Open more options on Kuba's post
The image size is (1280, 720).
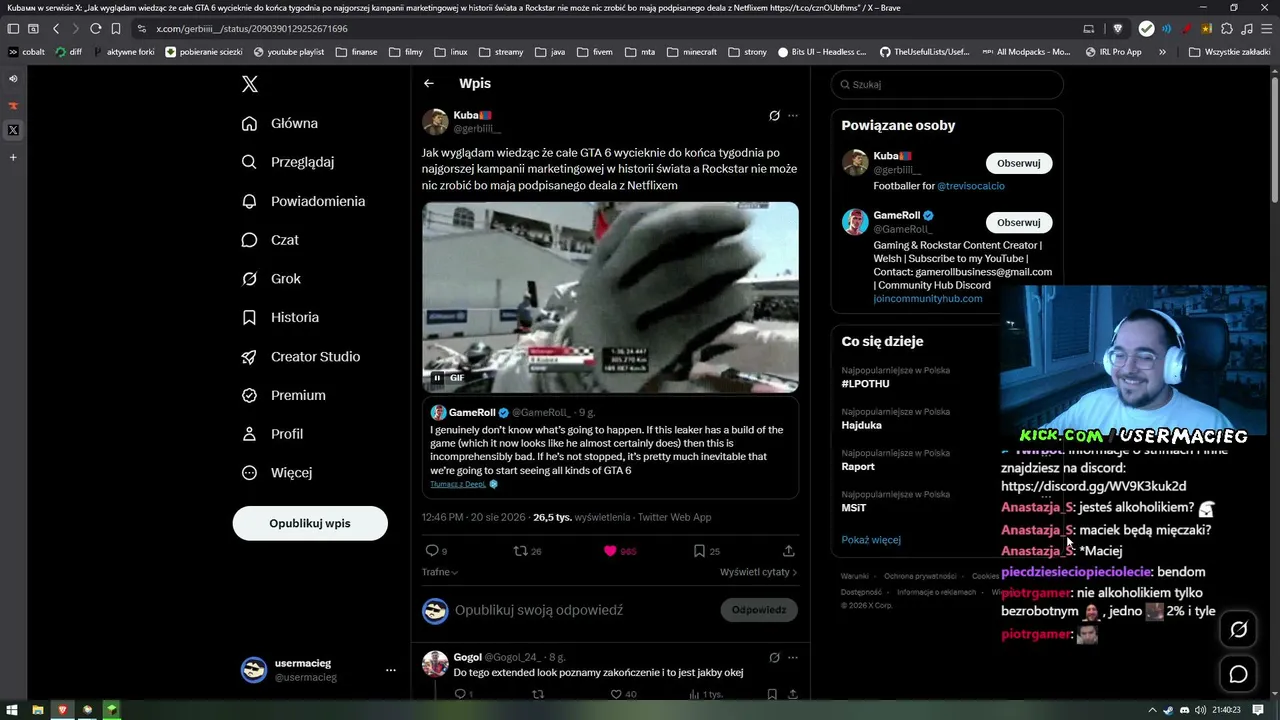pyautogui.click(x=793, y=116)
